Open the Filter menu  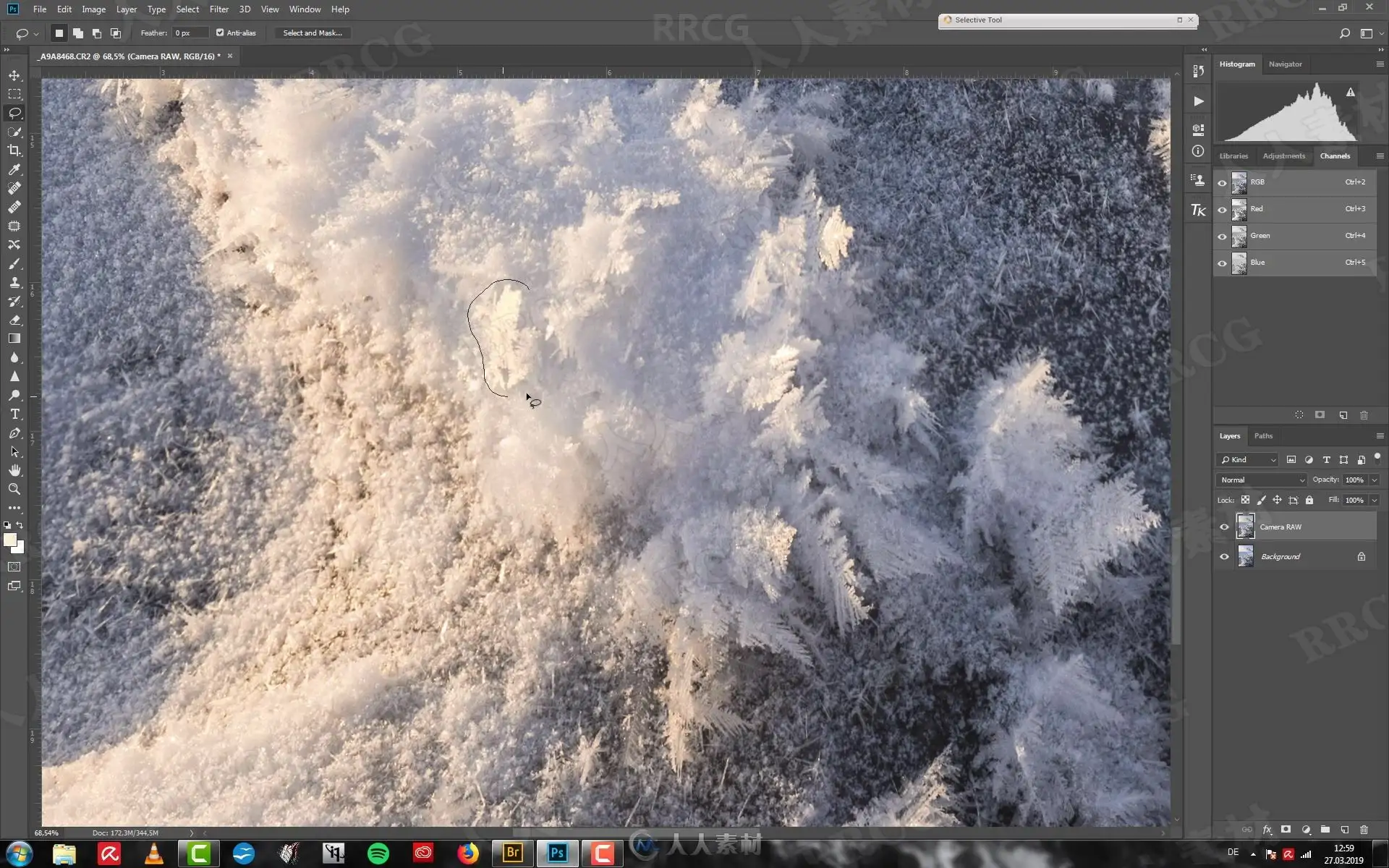pos(218,9)
